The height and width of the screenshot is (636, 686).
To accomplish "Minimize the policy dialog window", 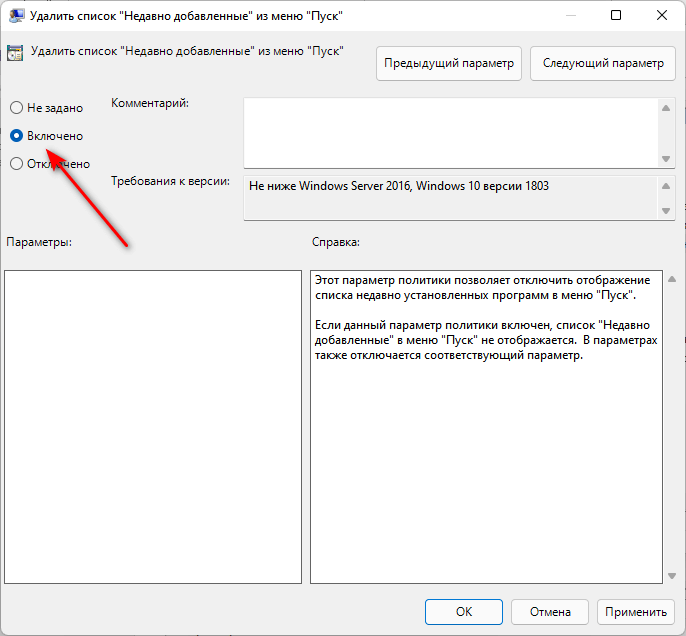I will pyautogui.click(x=570, y=16).
